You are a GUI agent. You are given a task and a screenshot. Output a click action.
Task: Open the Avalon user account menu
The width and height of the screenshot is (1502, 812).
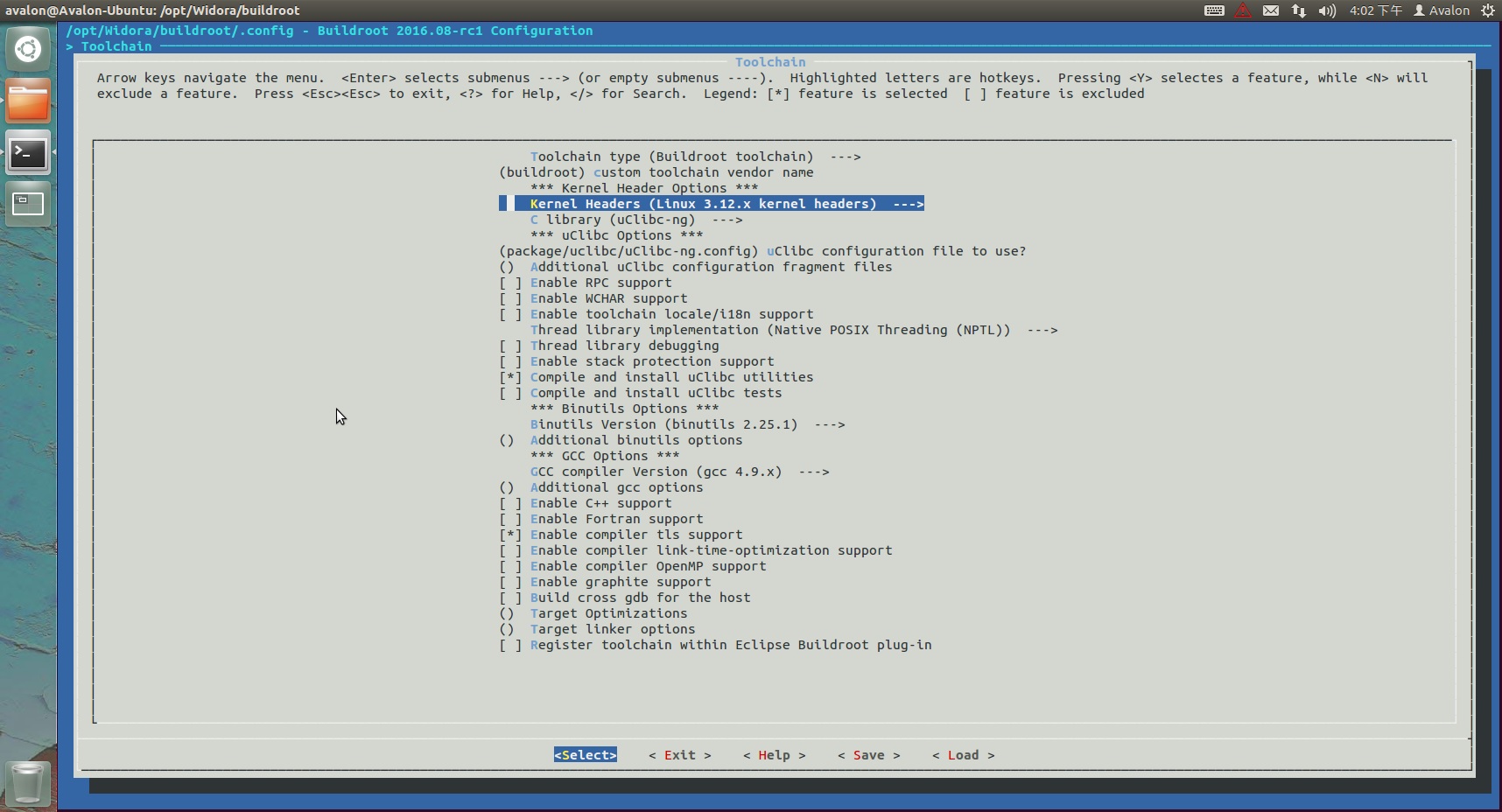point(1442,10)
